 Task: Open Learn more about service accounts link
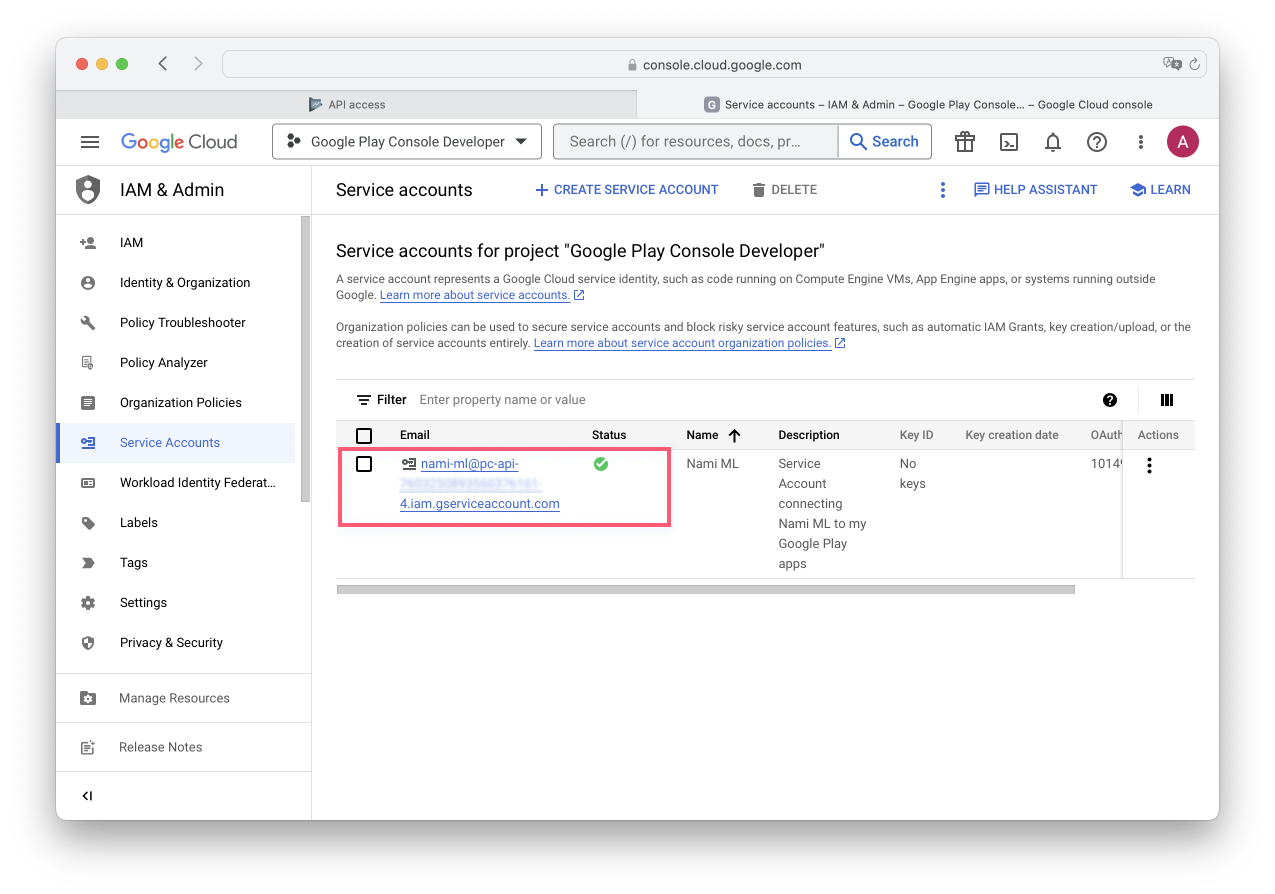tap(475, 295)
